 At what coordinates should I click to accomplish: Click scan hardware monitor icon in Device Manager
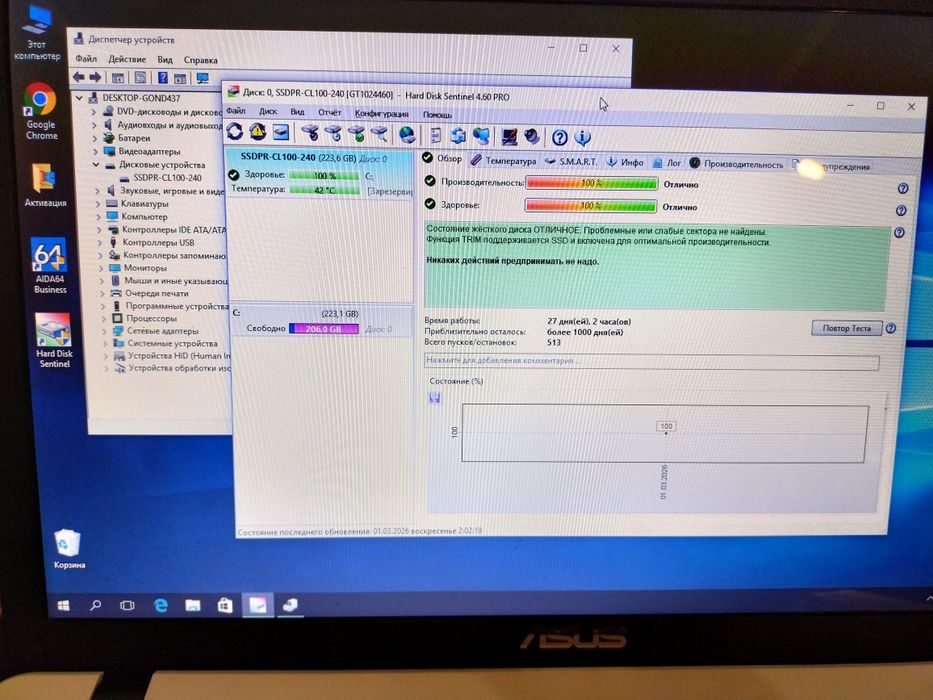pyautogui.click(x=202, y=79)
